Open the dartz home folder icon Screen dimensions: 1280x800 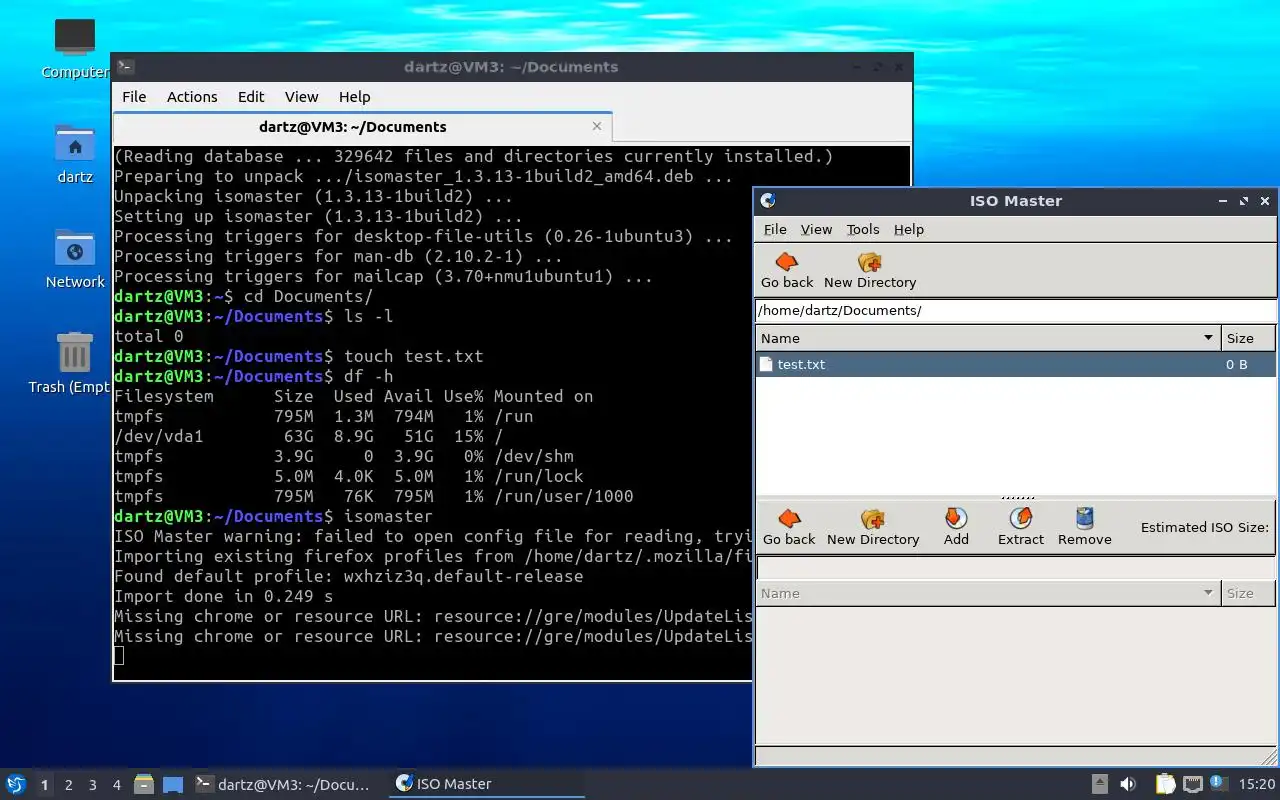tap(75, 144)
